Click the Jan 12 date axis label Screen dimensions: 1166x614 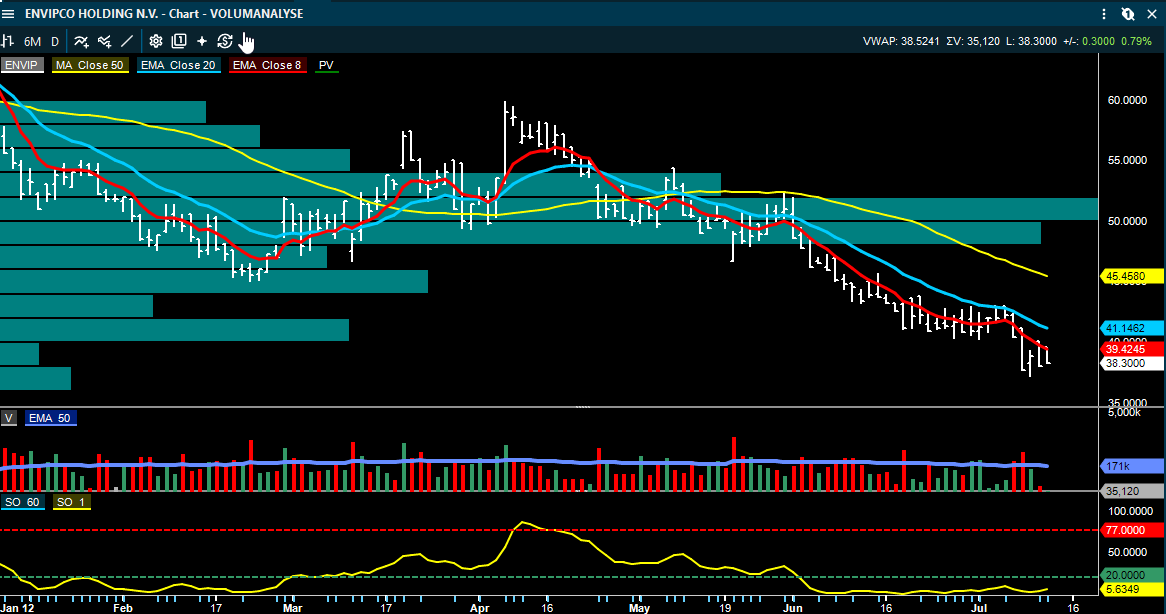[18, 608]
